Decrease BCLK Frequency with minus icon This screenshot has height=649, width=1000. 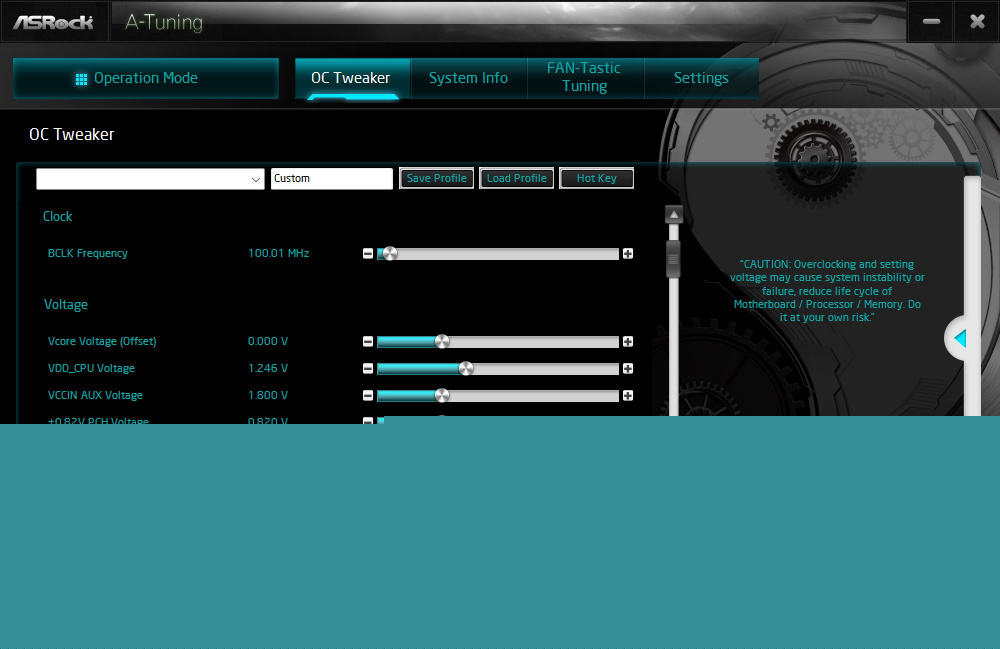(x=368, y=254)
